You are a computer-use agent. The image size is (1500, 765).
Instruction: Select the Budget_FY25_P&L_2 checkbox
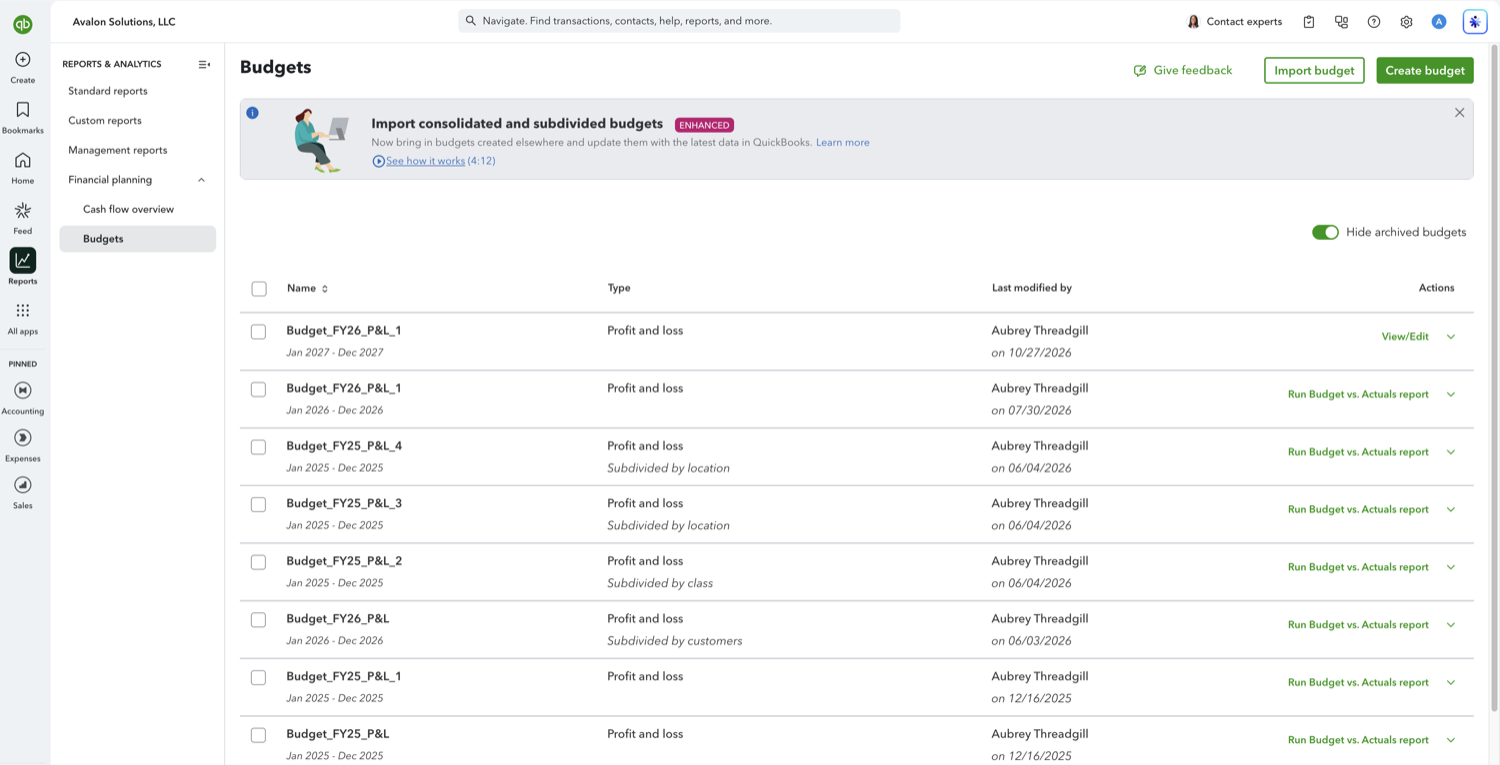pos(259,563)
